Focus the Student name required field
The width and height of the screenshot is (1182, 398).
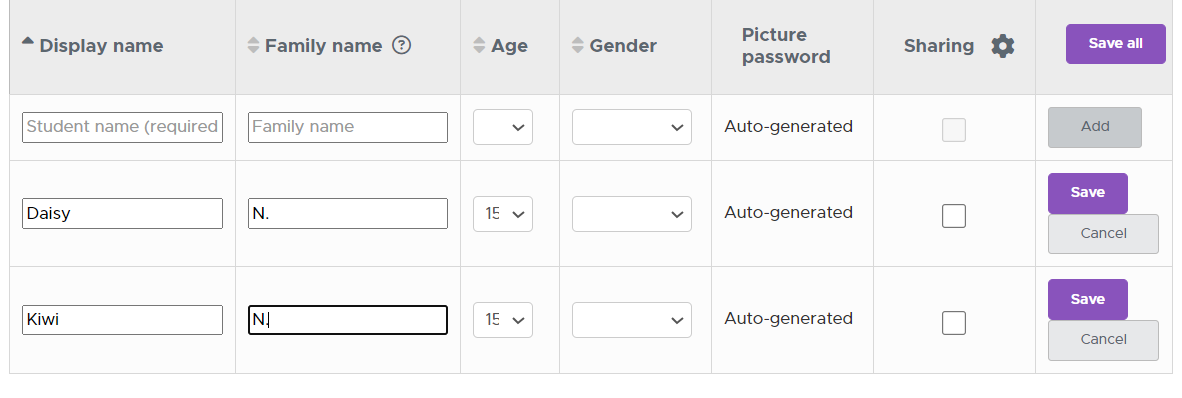pos(122,127)
